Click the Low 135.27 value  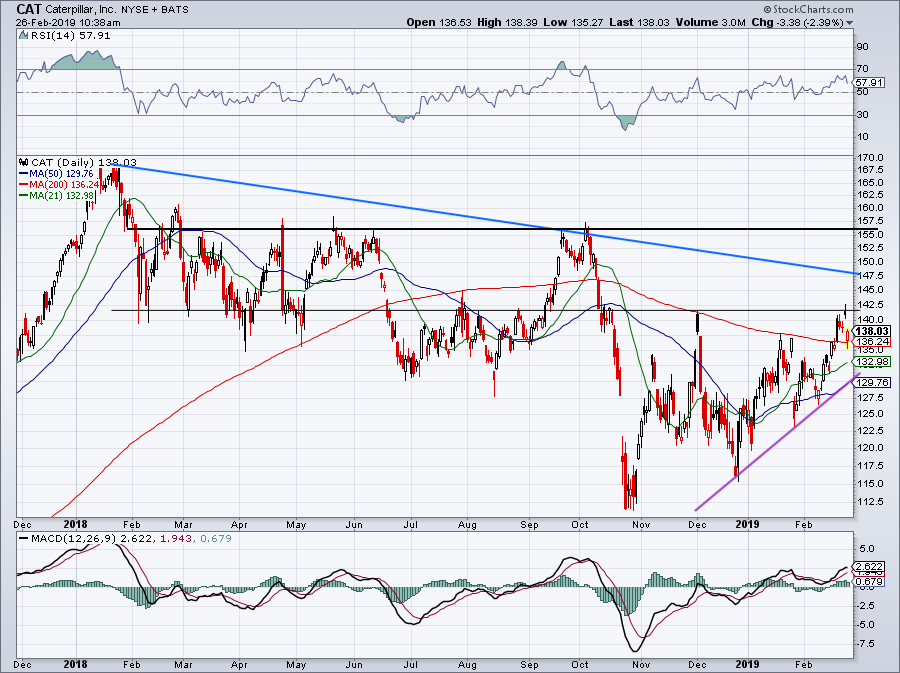coord(573,22)
